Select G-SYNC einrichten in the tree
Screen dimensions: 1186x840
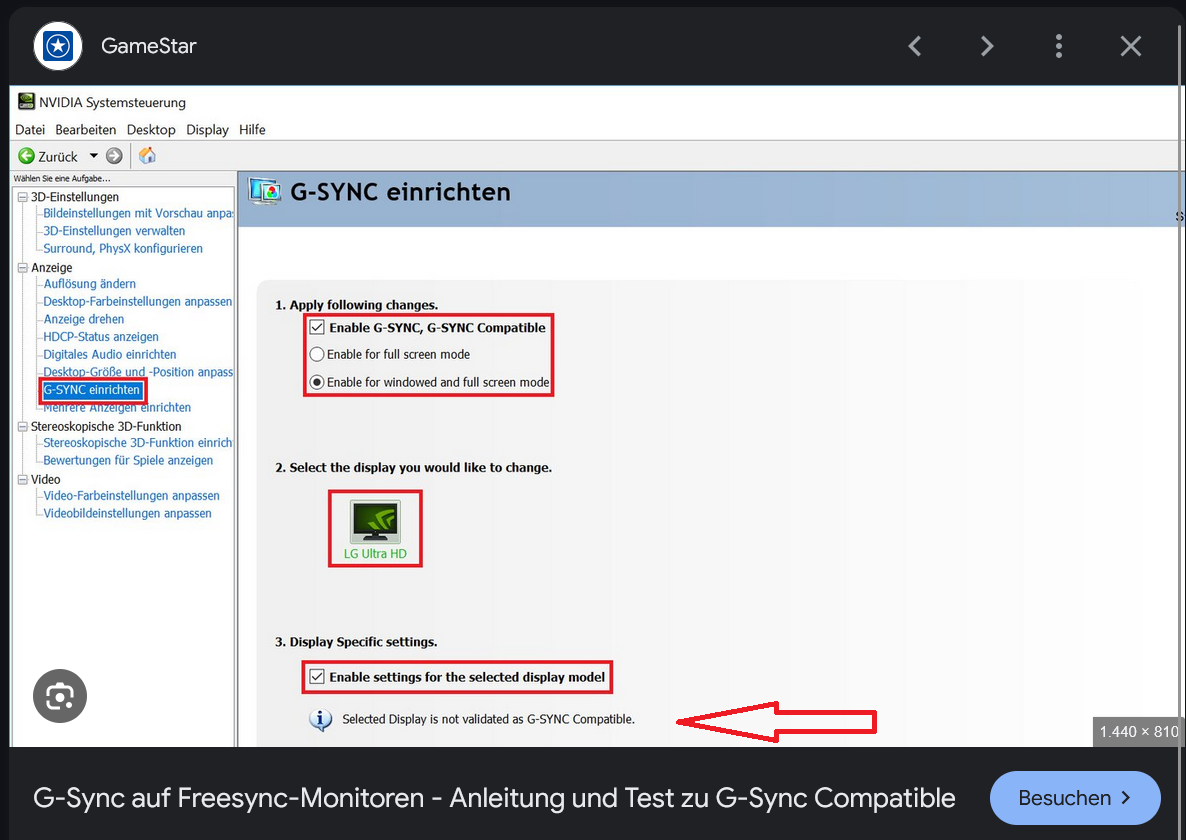point(92,389)
